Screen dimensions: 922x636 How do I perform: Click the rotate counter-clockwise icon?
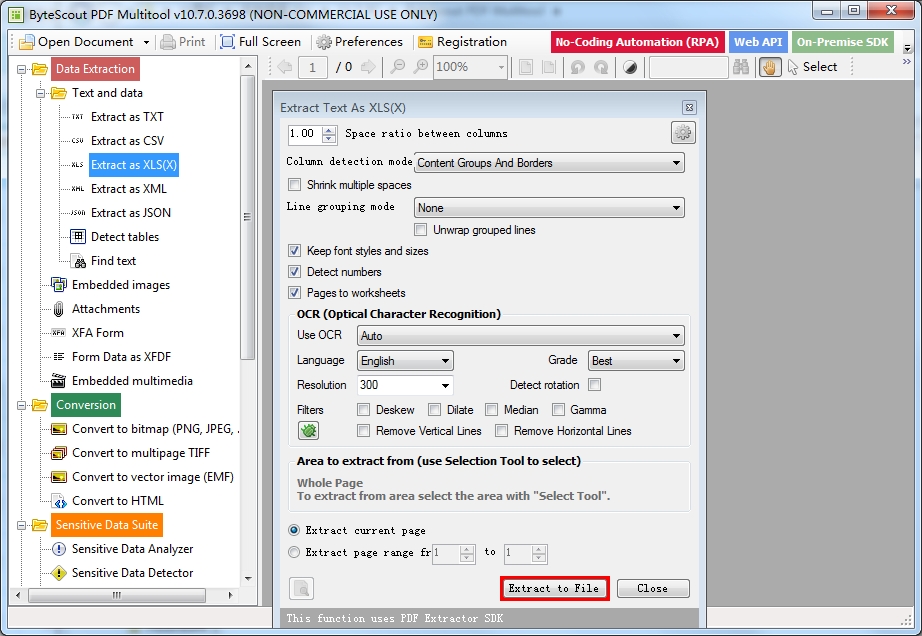pyautogui.click(x=577, y=67)
